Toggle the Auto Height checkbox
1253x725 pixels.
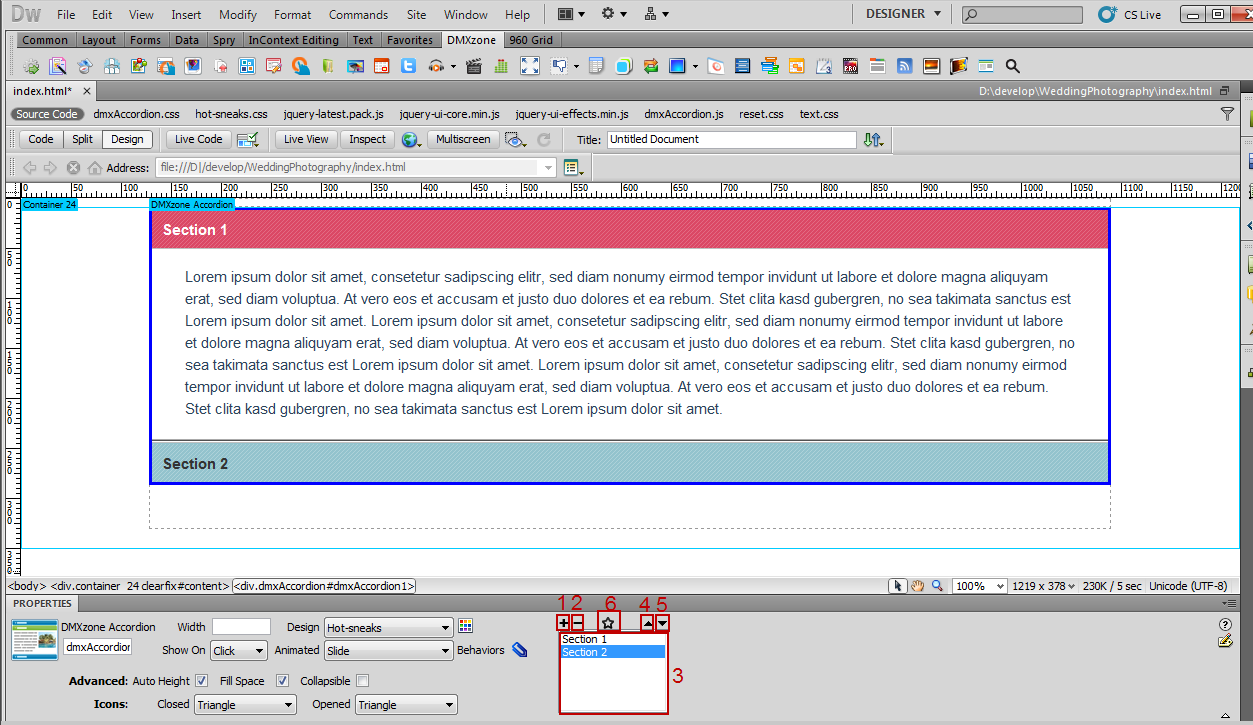tap(201, 681)
